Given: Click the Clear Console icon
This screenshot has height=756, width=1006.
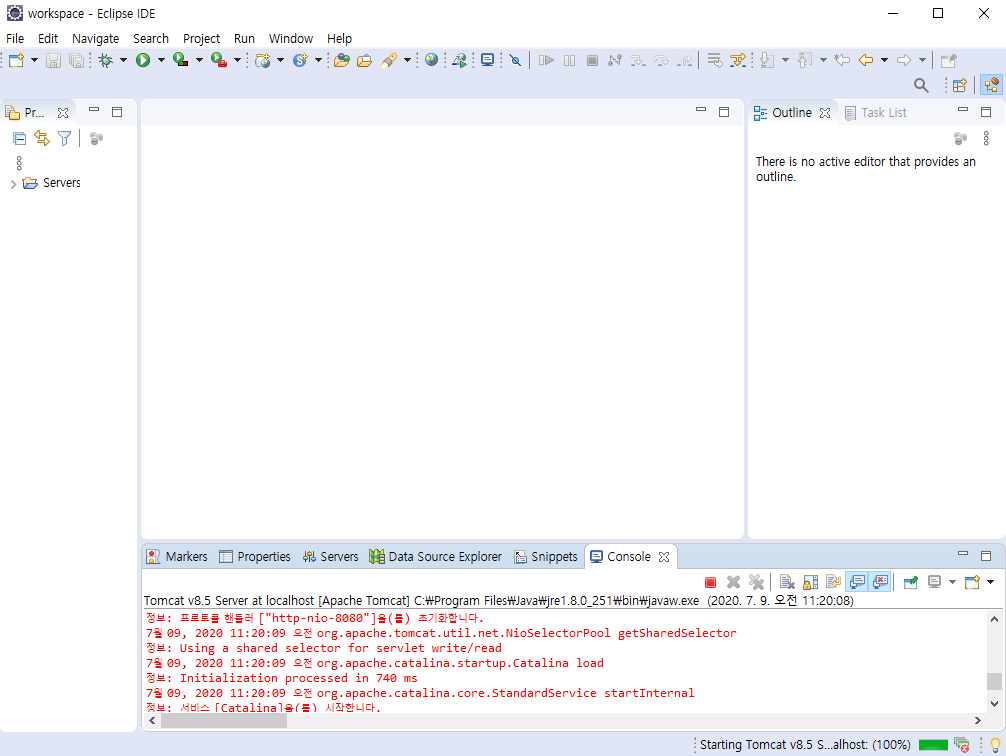Looking at the screenshot, I should click(x=787, y=582).
